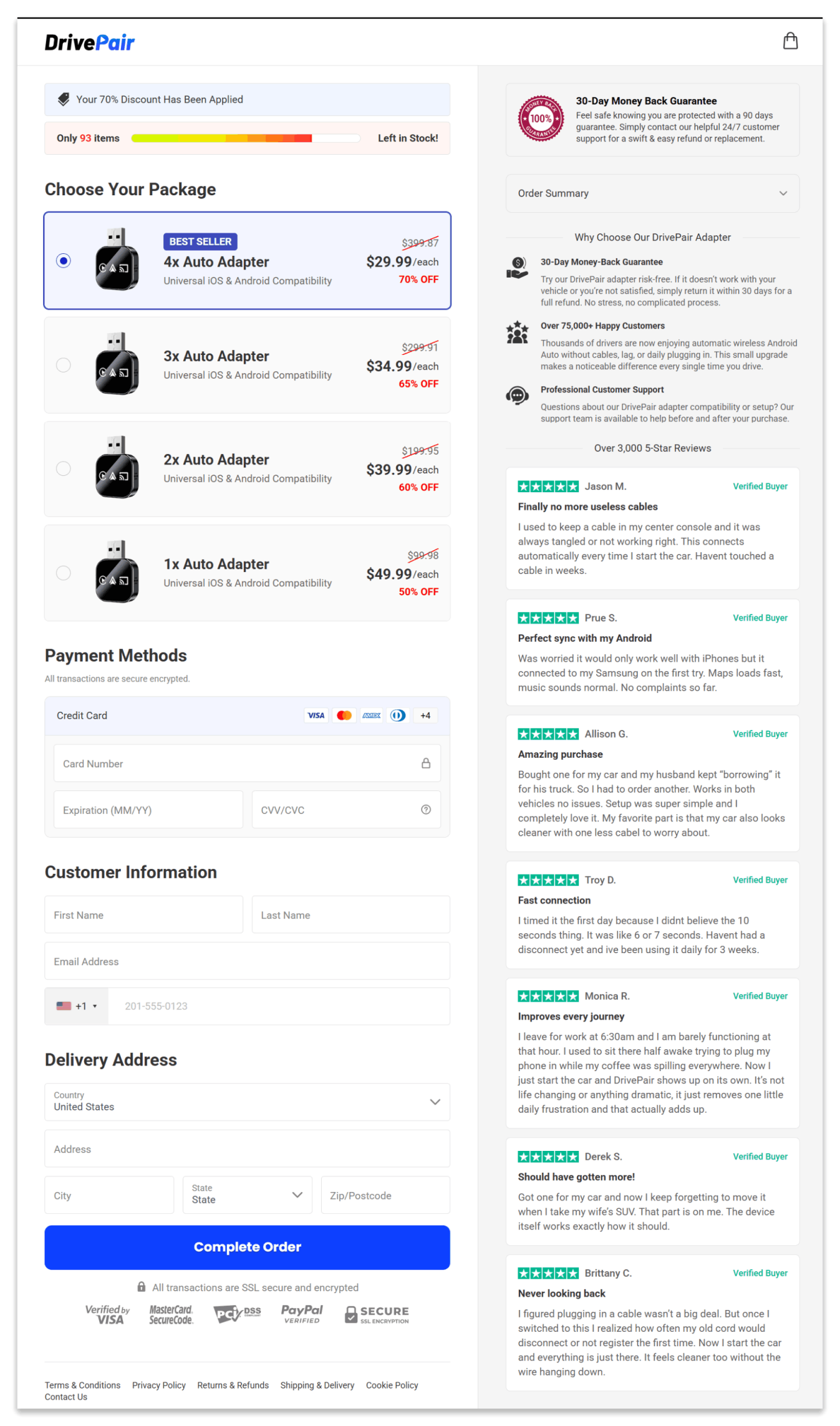Click the Credit Card payment method header
The height and width of the screenshot is (1426, 840).
(247, 715)
